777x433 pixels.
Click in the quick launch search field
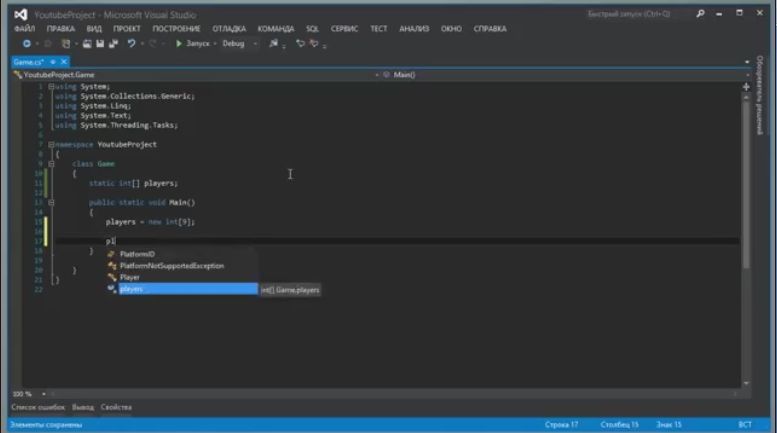pyautogui.click(x=639, y=14)
